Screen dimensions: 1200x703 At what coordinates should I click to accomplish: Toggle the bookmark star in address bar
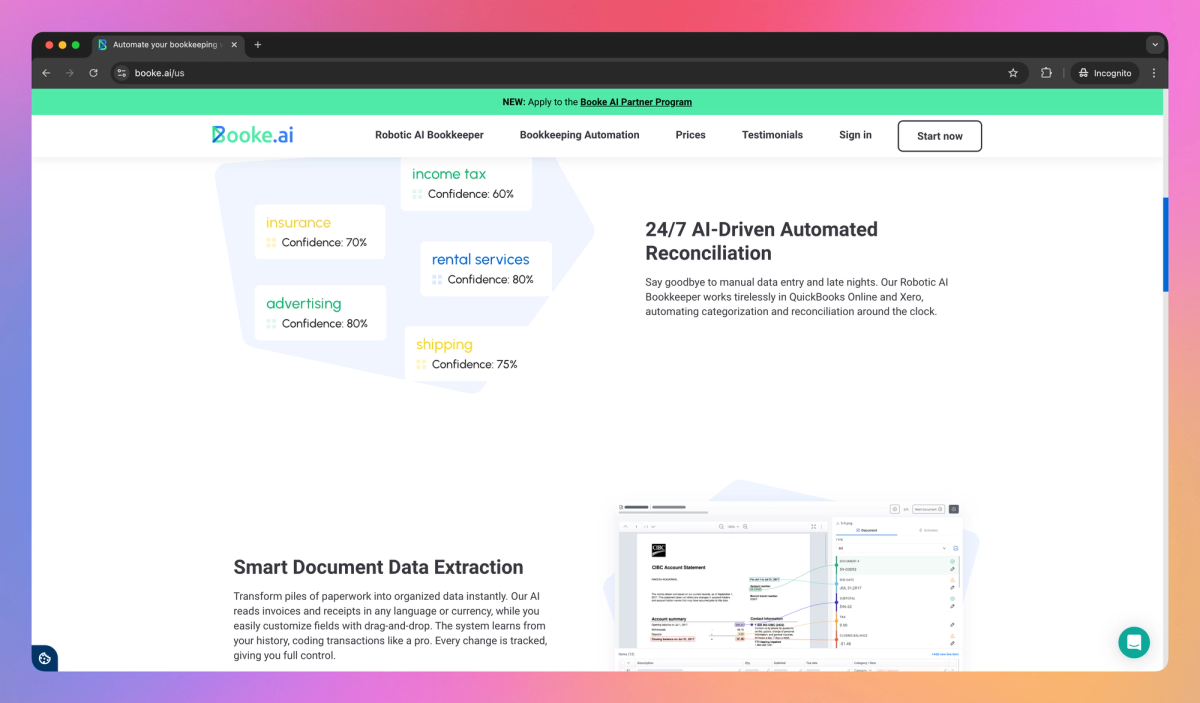[x=1012, y=72]
